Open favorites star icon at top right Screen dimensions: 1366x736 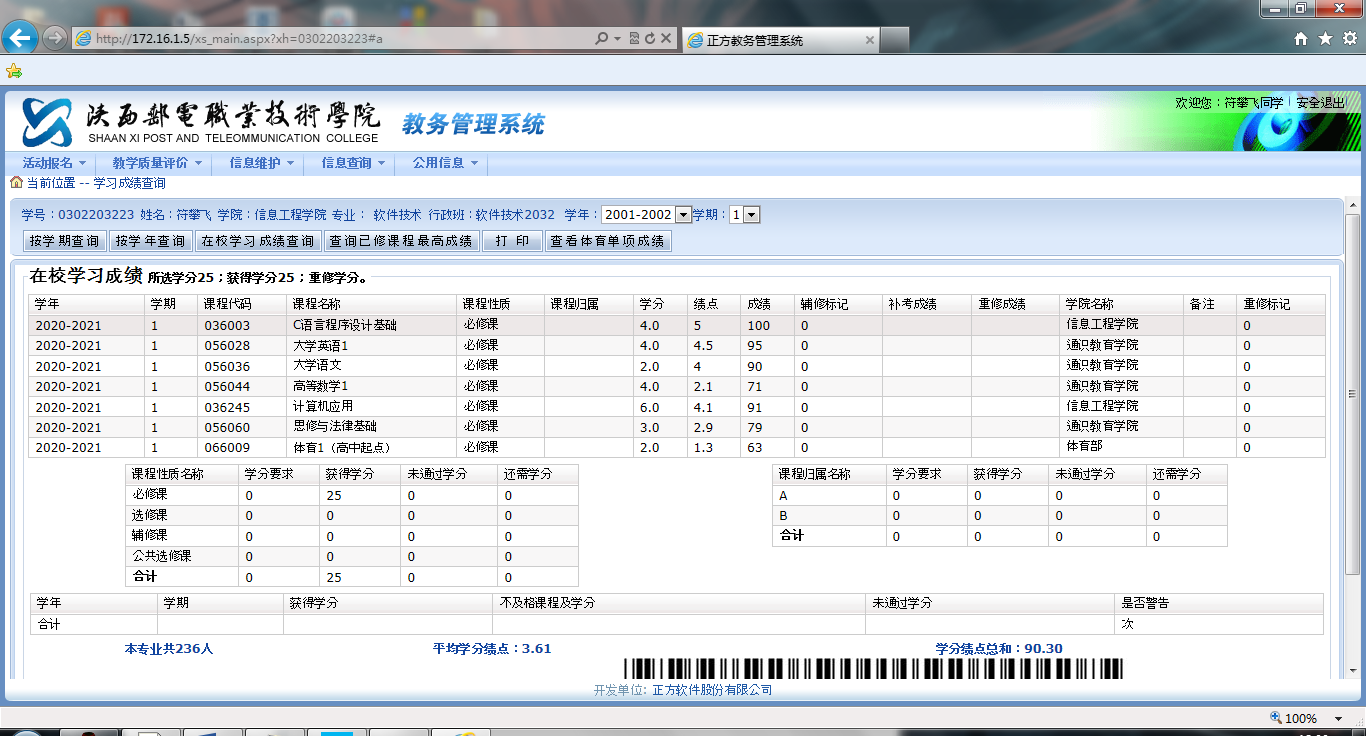click(x=1325, y=39)
